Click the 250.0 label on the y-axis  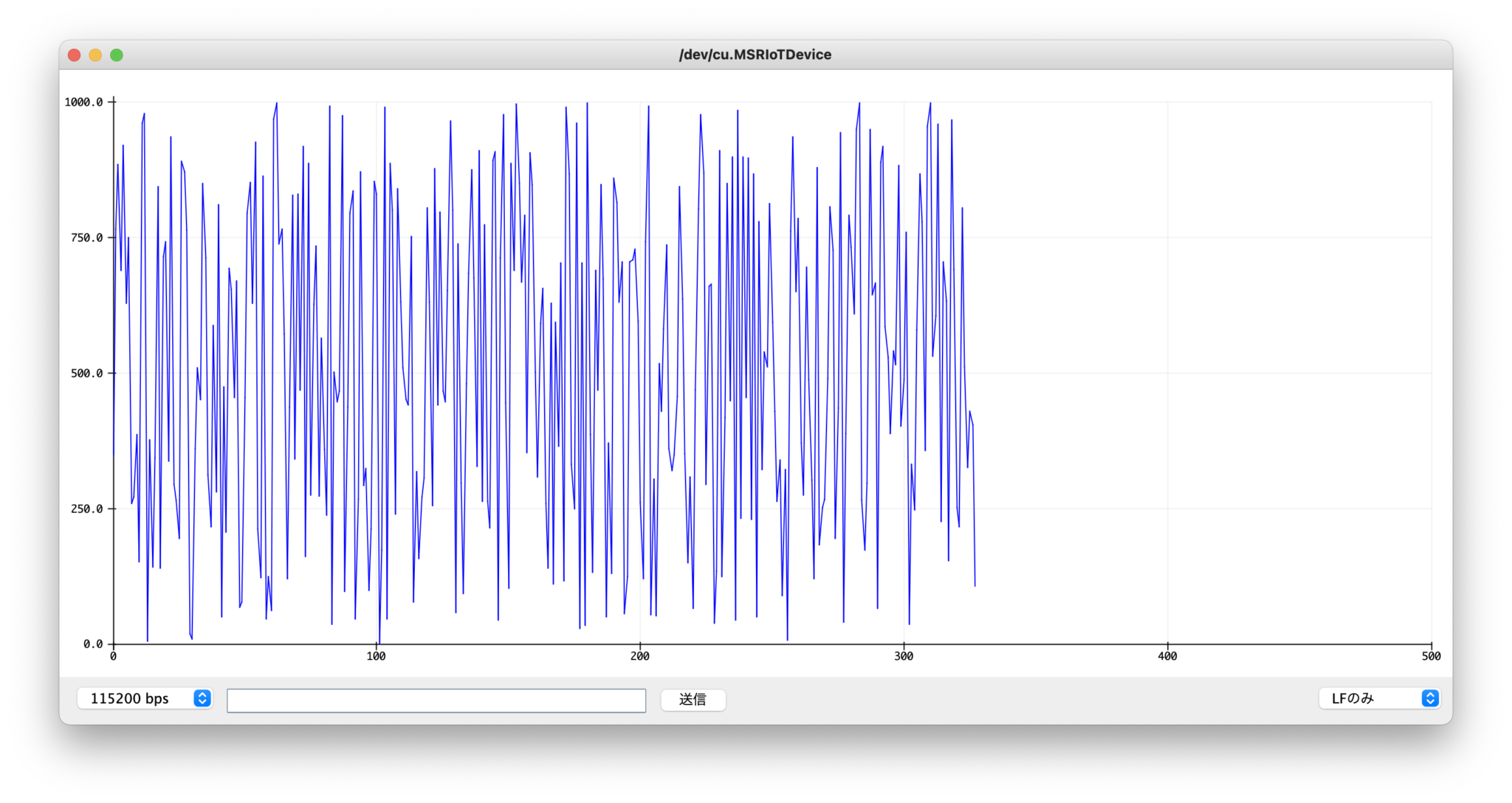point(88,509)
